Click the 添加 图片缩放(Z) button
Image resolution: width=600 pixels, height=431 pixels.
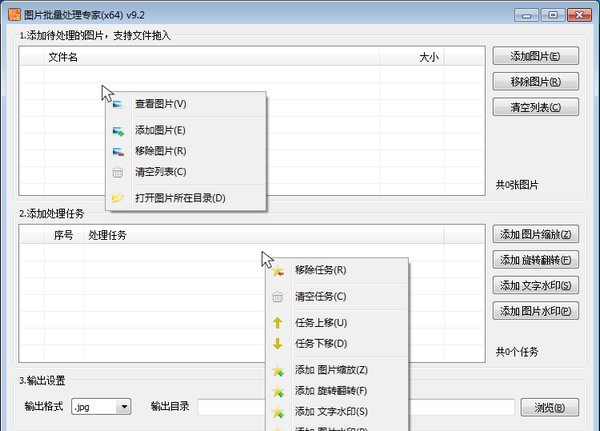click(x=535, y=234)
